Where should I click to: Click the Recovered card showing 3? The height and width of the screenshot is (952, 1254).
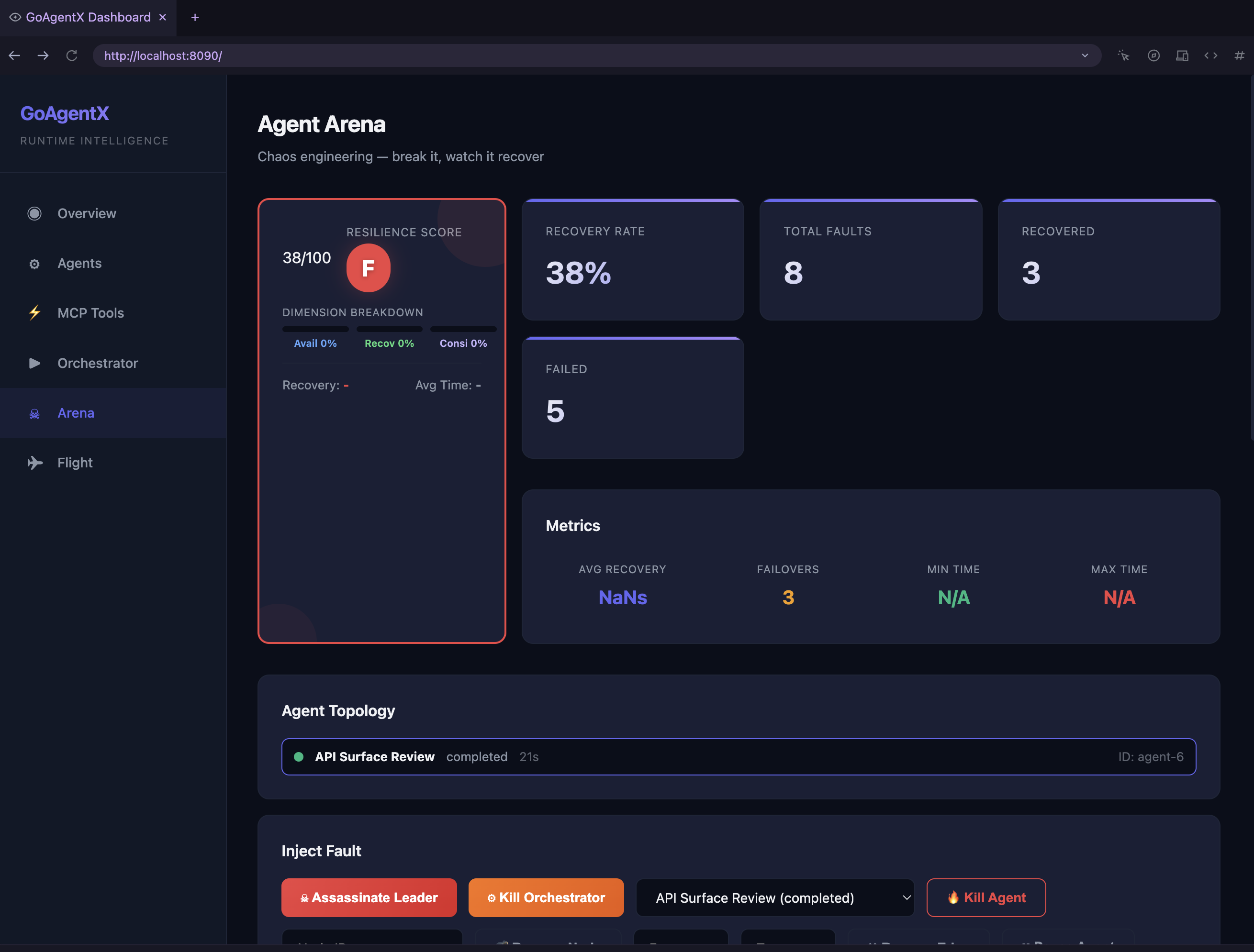(1109, 260)
